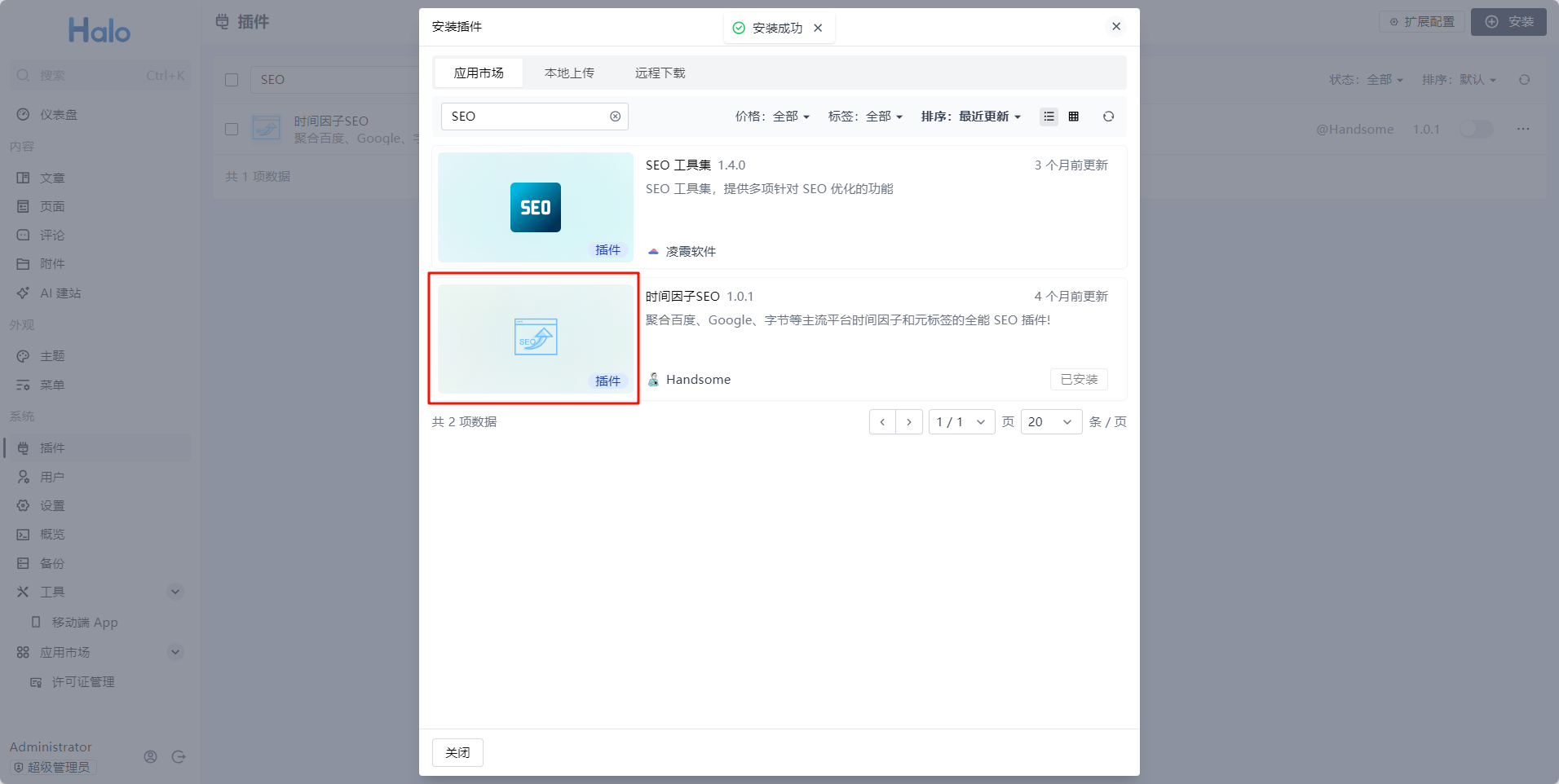
Task: Click the logout icon at sidebar bottom
Action: tap(179, 756)
